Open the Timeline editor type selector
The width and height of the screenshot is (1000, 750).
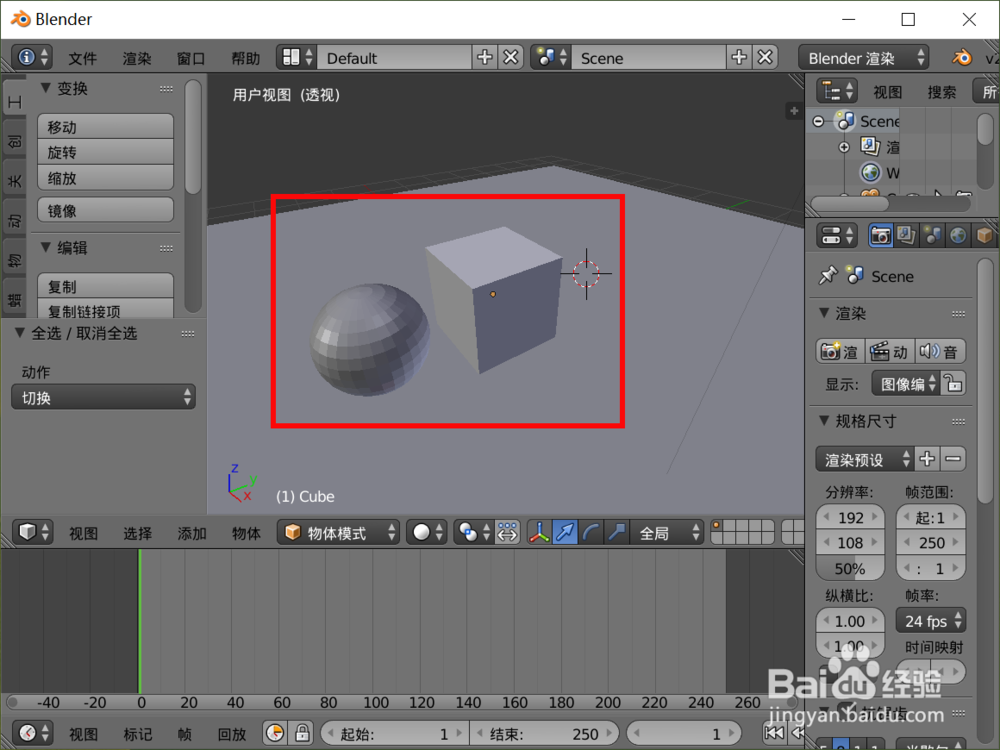pos(33,733)
